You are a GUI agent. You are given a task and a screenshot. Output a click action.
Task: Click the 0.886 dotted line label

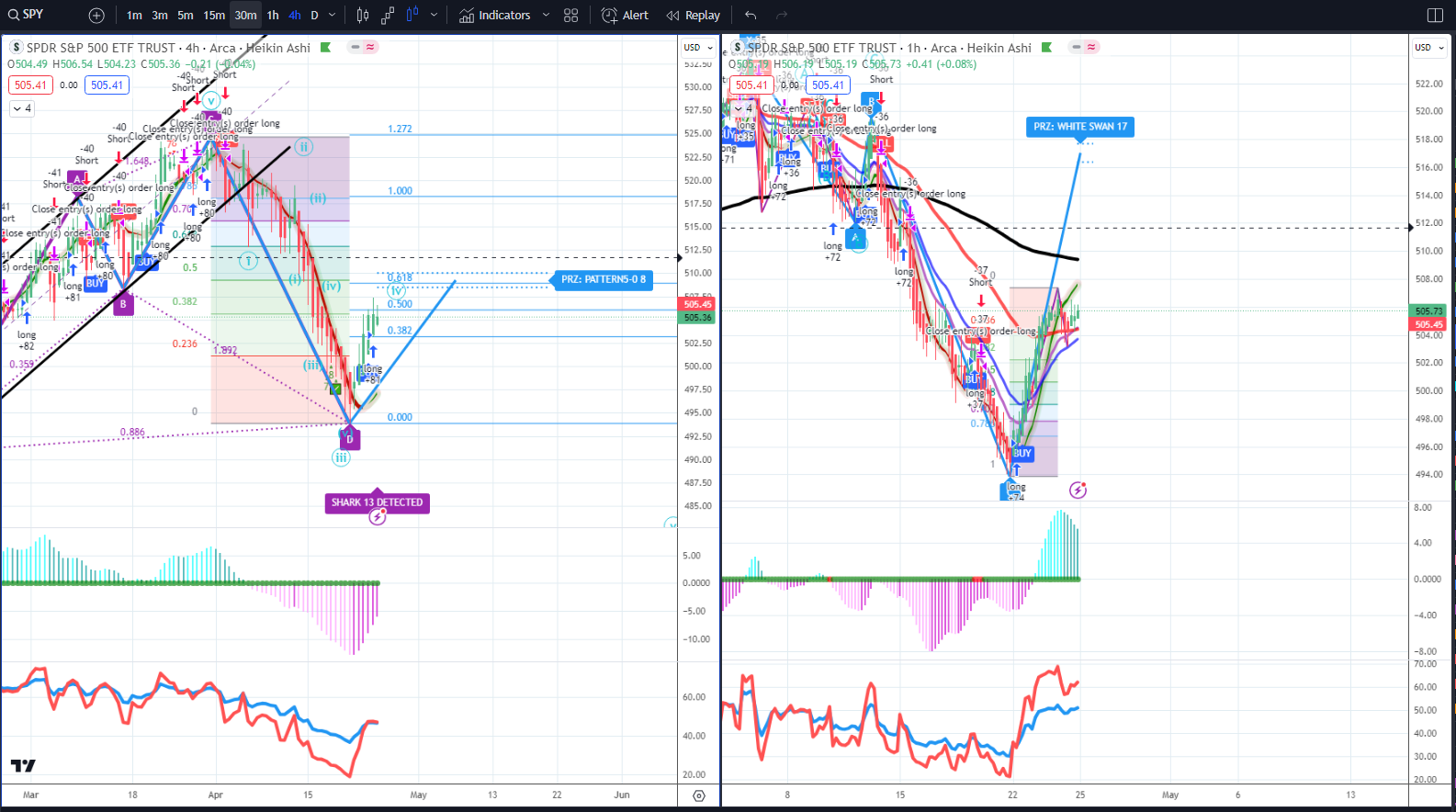(132, 432)
